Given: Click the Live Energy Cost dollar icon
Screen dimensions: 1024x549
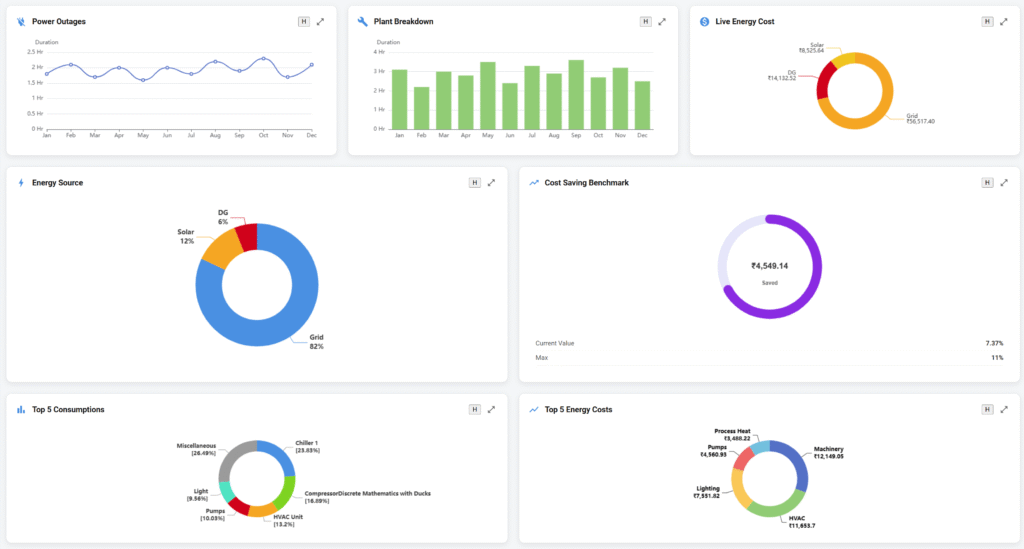Looking at the screenshot, I should click(x=705, y=21).
